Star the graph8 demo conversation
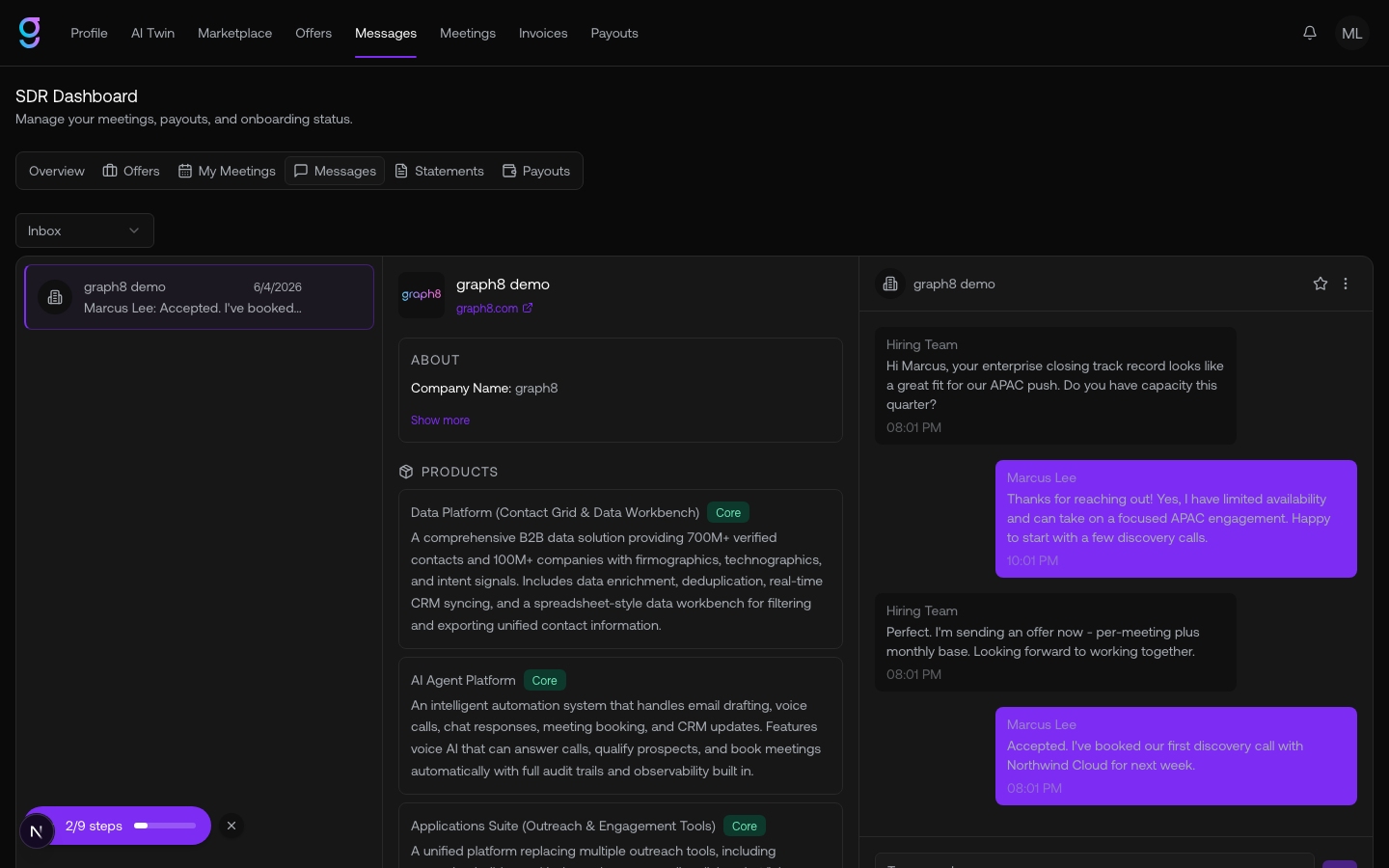 (1321, 284)
